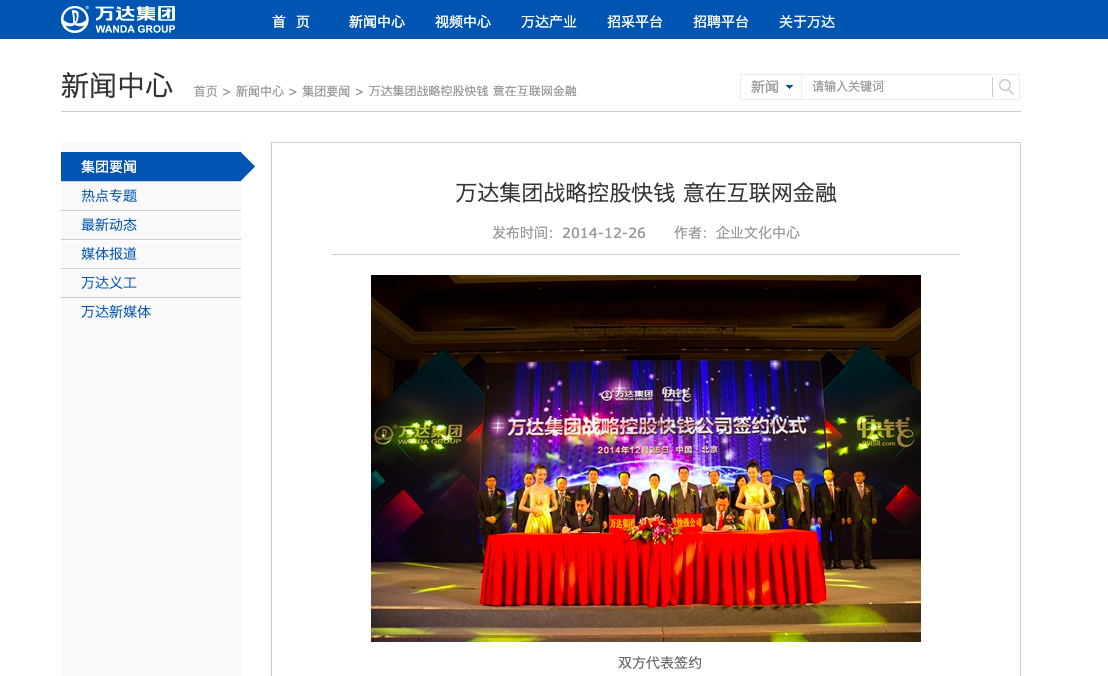Click 集团要闻 in the breadcrumb trail

click(x=326, y=91)
